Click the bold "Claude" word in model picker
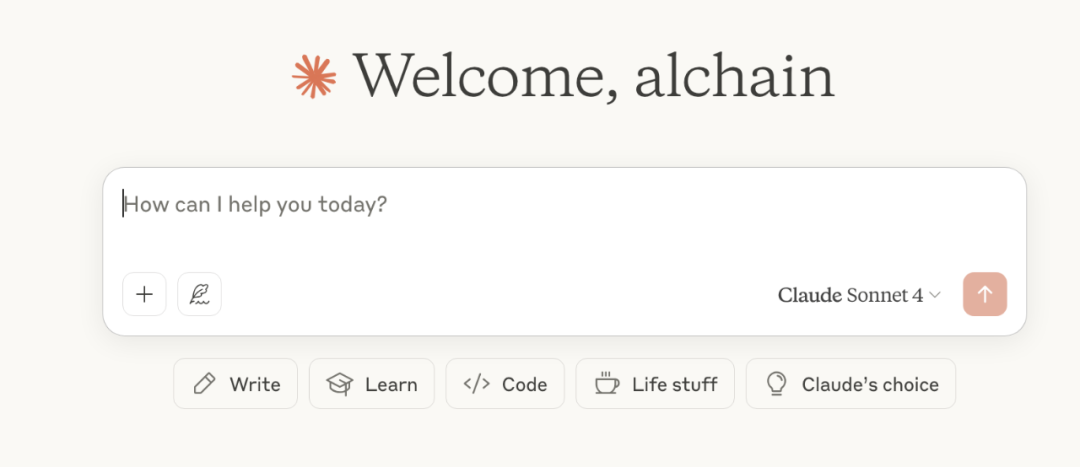 pyautogui.click(x=809, y=295)
